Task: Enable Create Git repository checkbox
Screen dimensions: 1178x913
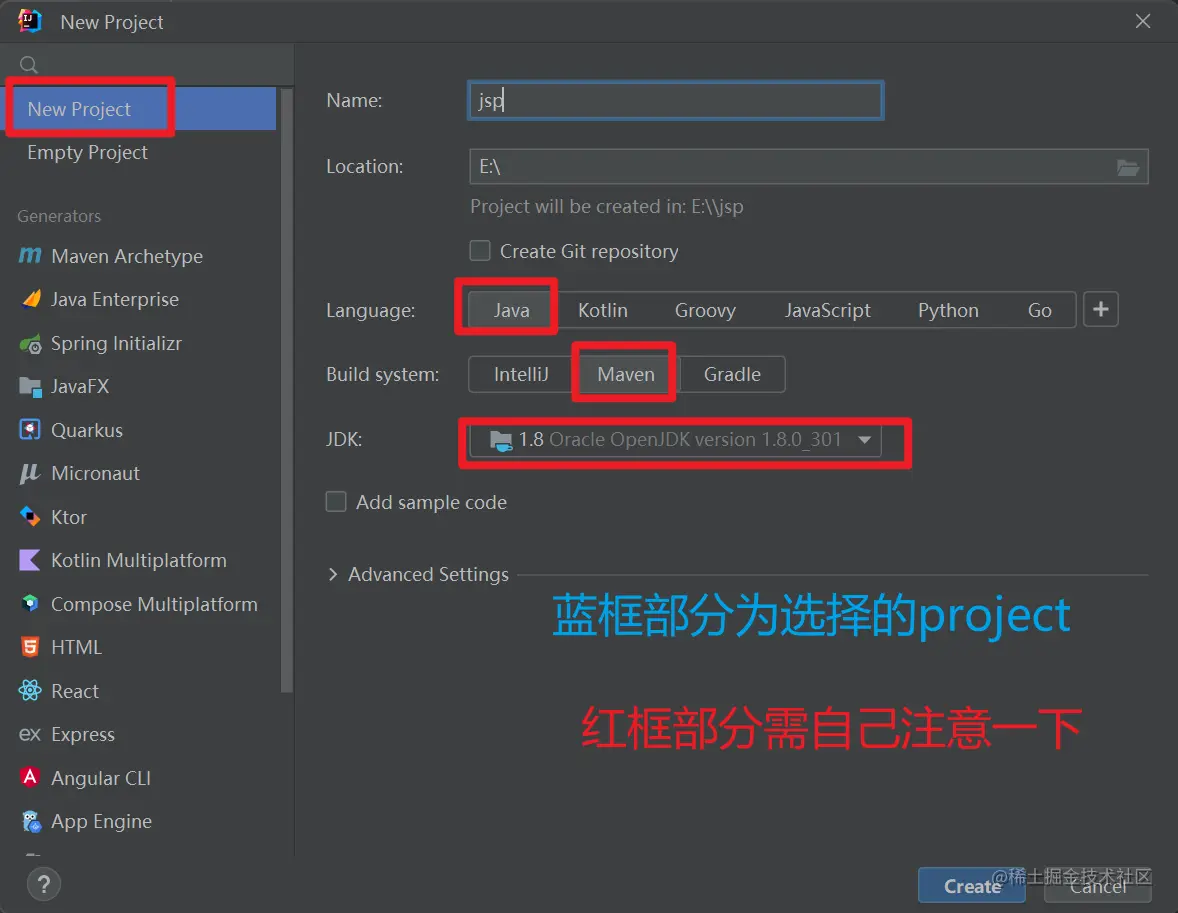Action: point(480,250)
